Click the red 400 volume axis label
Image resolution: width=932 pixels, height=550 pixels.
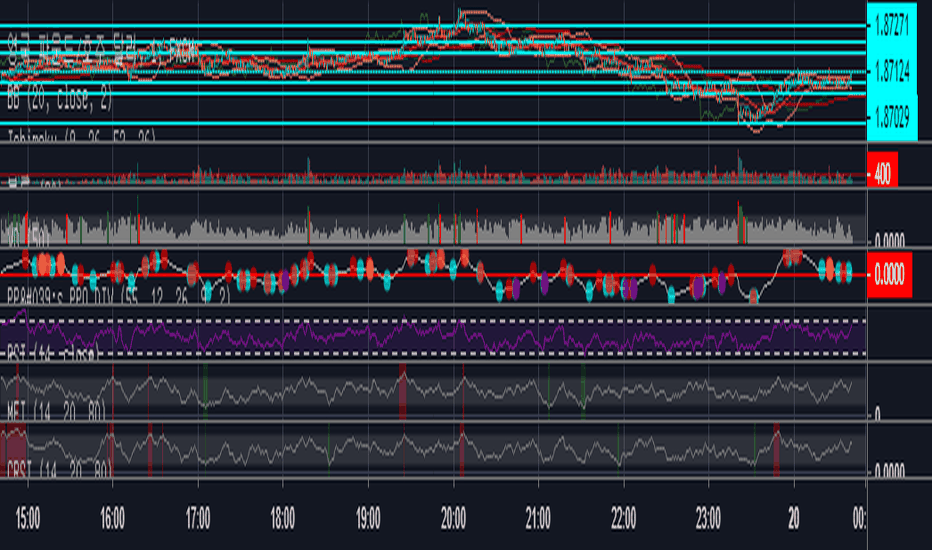pos(882,173)
